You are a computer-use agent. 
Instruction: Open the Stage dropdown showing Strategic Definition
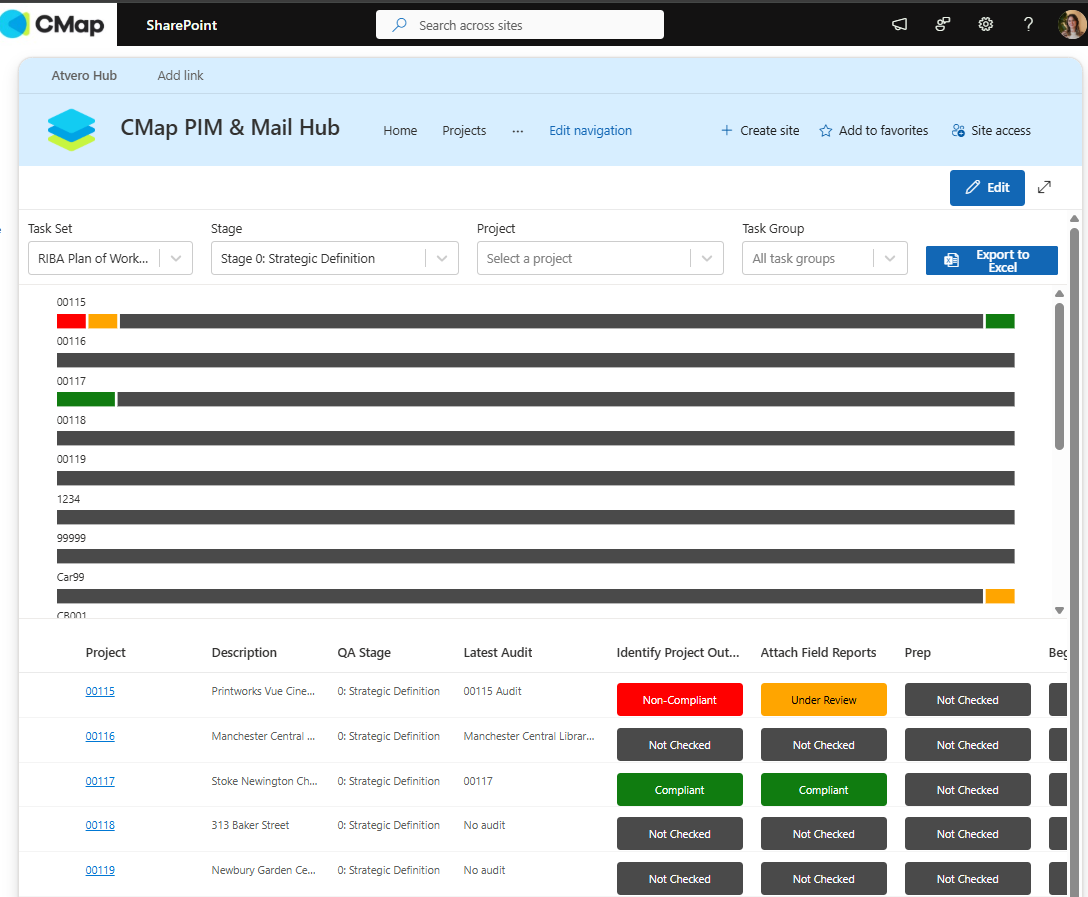coord(334,258)
